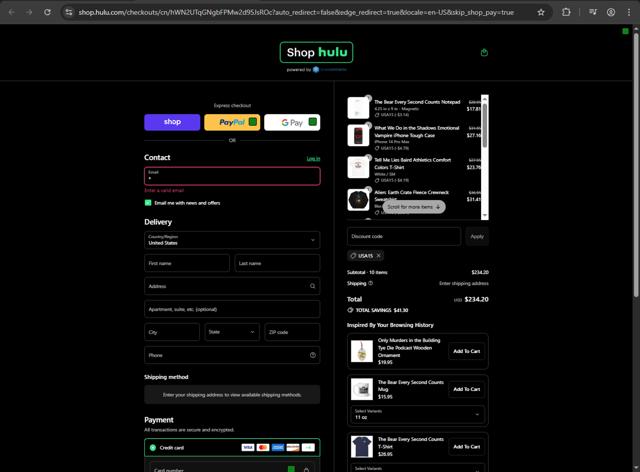Image resolution: width=640 pixels, height=472 pixels.
Task: Click the Alien Earth Crewneck Sweatshirt thumbnail
Action: pos(358,200)
